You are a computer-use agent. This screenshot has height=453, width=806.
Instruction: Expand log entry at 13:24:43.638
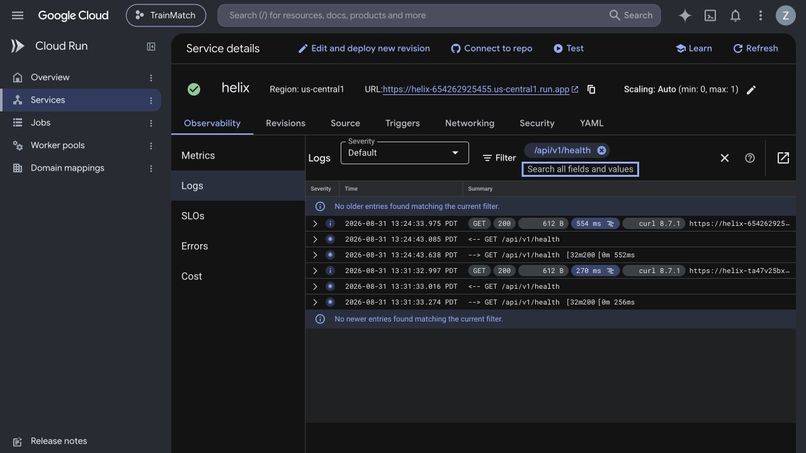315,255
